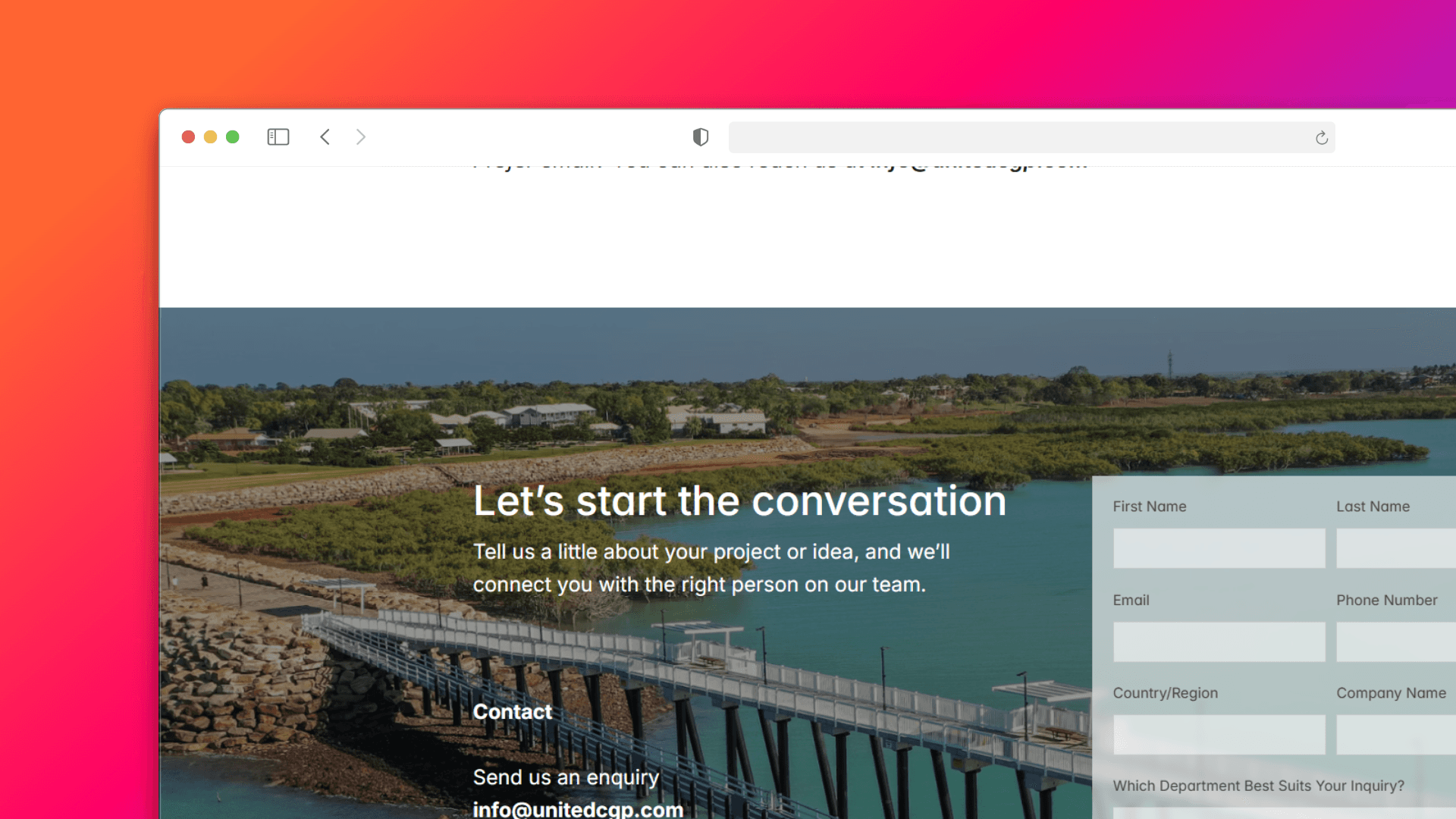This screenshot has height=819, width=1456.
Task: Click the Let's start the conversation heading
Action: tap(739, 501)
